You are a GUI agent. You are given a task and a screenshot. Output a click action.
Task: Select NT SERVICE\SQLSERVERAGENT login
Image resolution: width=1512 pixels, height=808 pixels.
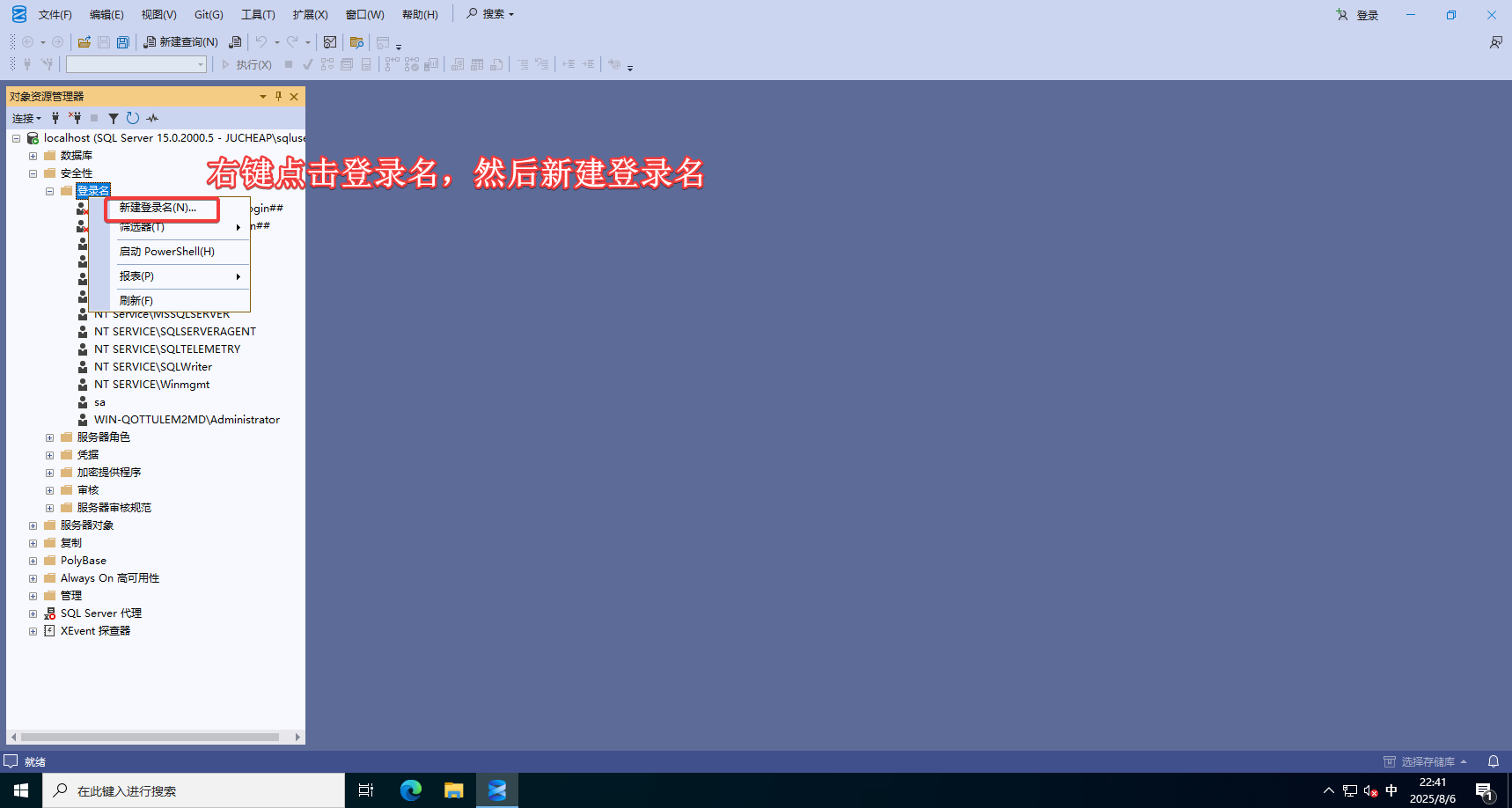[175, 332]
